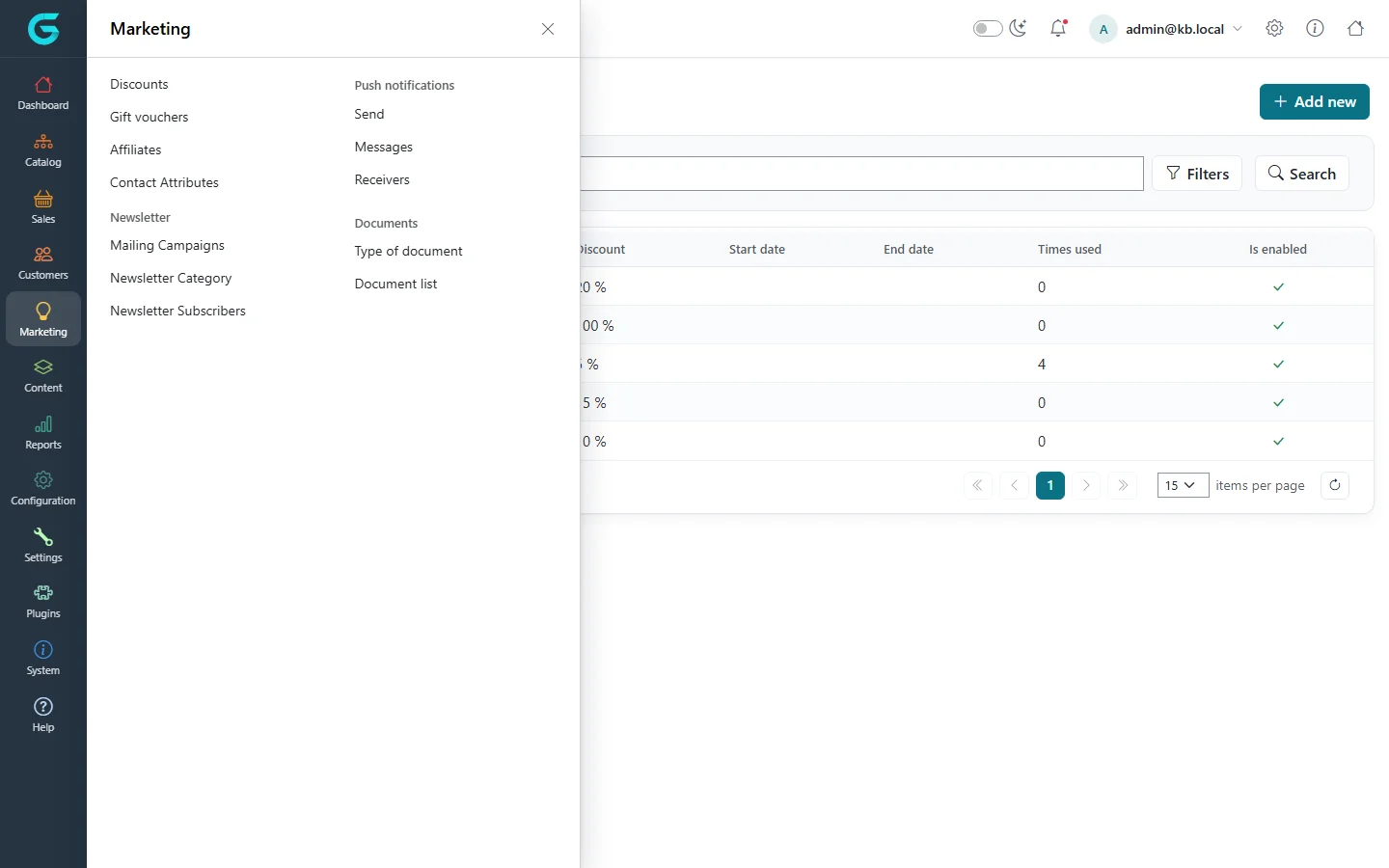1389x868 pixels.
Task: Focus the search input field
Action: (861, 174)
